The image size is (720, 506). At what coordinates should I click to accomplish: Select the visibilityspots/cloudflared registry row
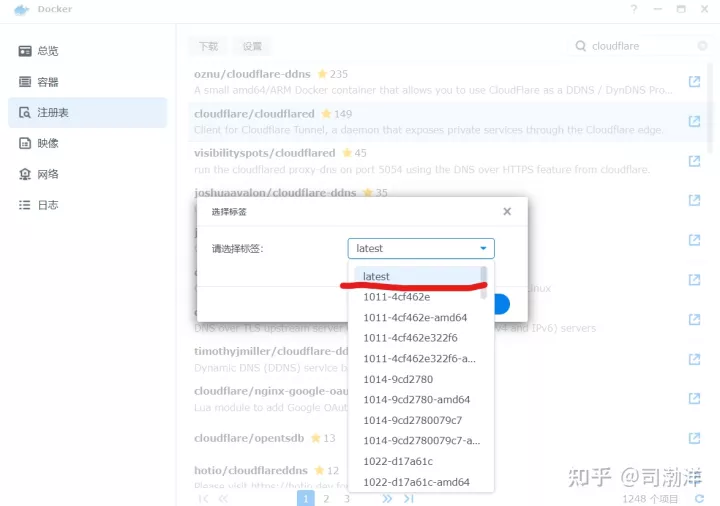tap(448, 161)
